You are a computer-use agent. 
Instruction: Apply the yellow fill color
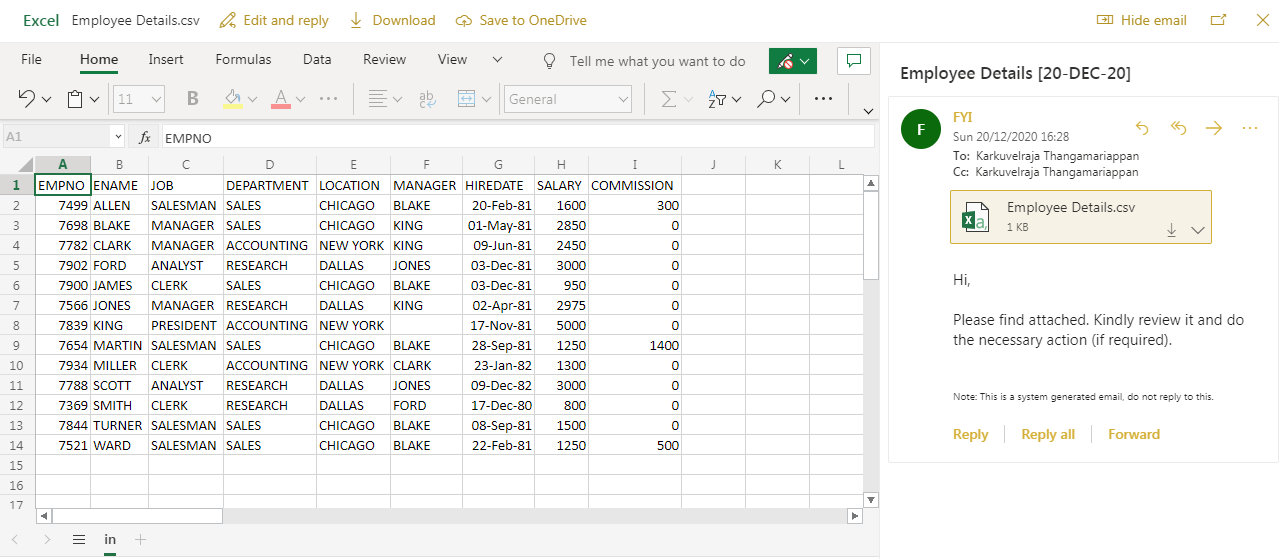pyautogui.click(x=233, y=99)
